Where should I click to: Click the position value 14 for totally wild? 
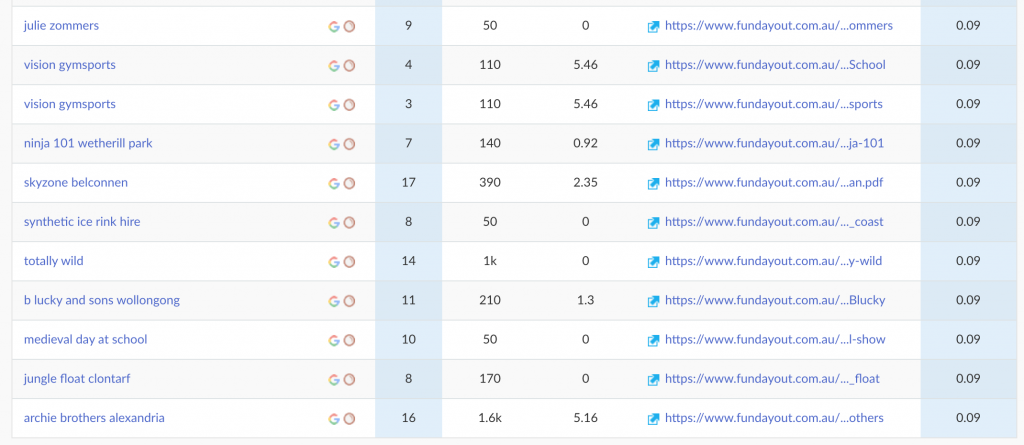409,261
